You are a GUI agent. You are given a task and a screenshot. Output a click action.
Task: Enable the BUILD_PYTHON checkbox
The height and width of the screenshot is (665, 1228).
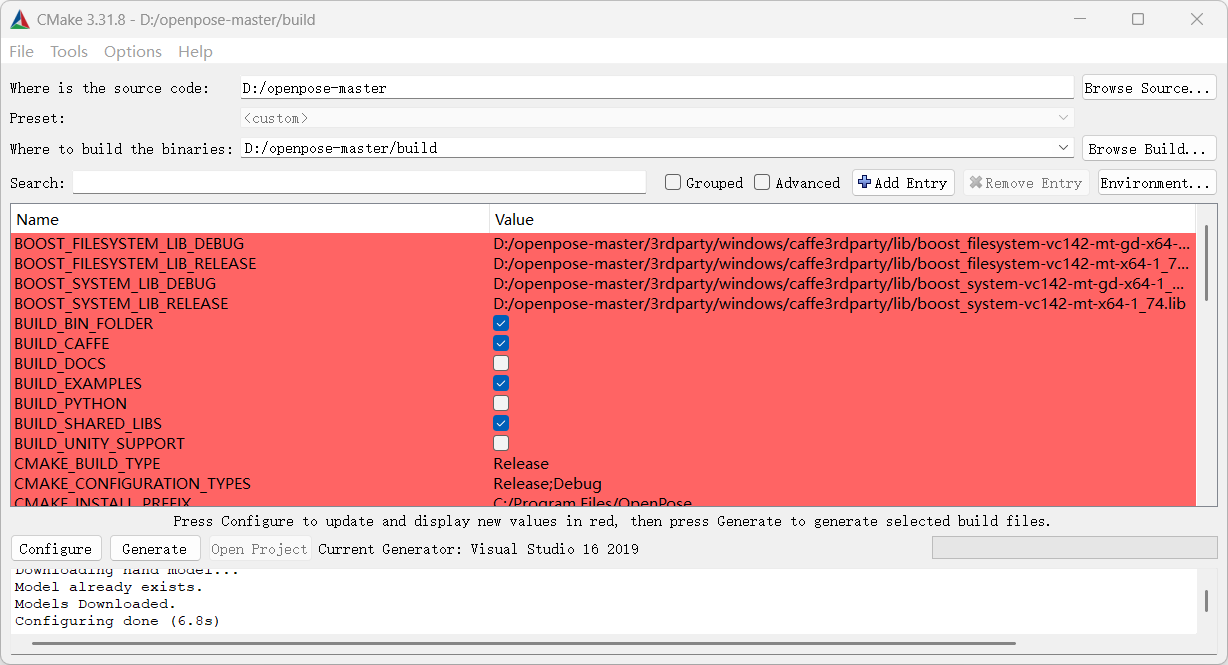coord(500,403)
